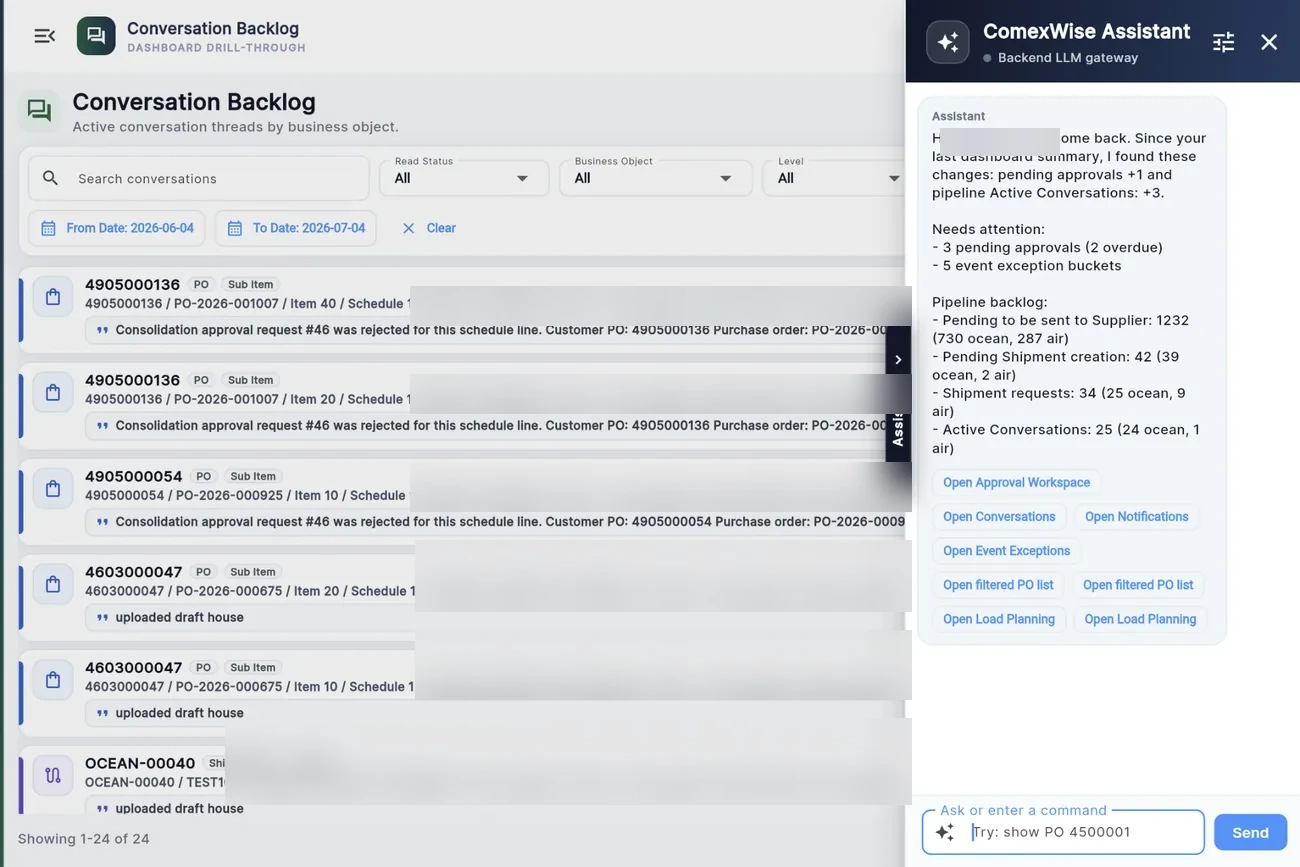
Task: Click the Clear filter button
Action: (428, 228)
